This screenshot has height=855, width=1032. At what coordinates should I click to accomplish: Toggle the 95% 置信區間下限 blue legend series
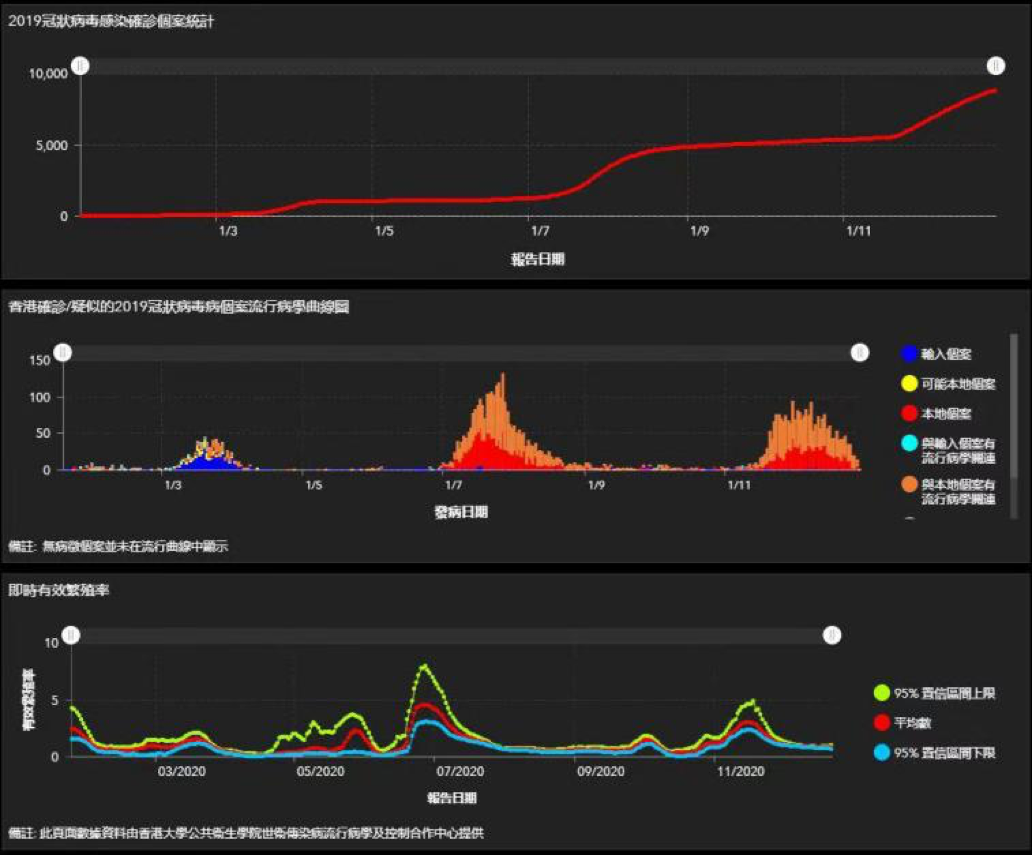coord(881,752)
